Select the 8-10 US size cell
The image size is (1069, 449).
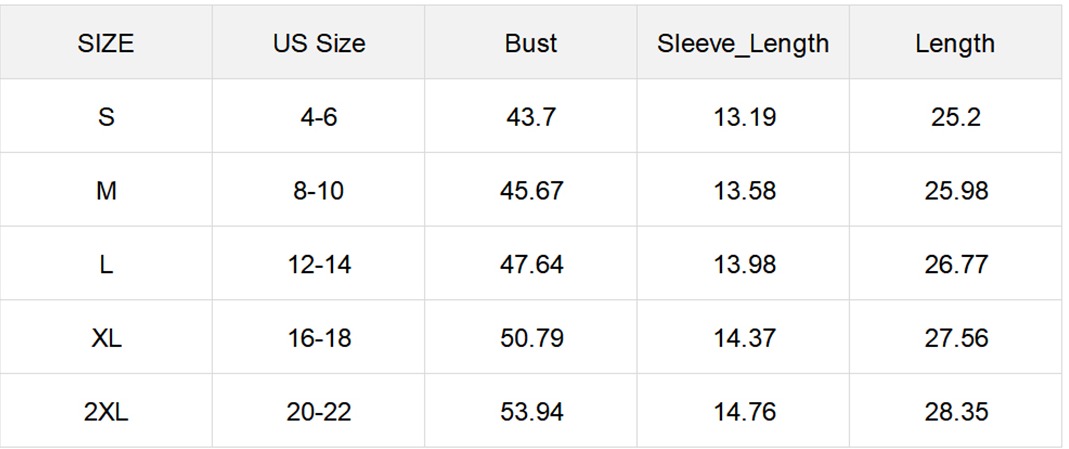pyautogui.click(x=319, y=191)
